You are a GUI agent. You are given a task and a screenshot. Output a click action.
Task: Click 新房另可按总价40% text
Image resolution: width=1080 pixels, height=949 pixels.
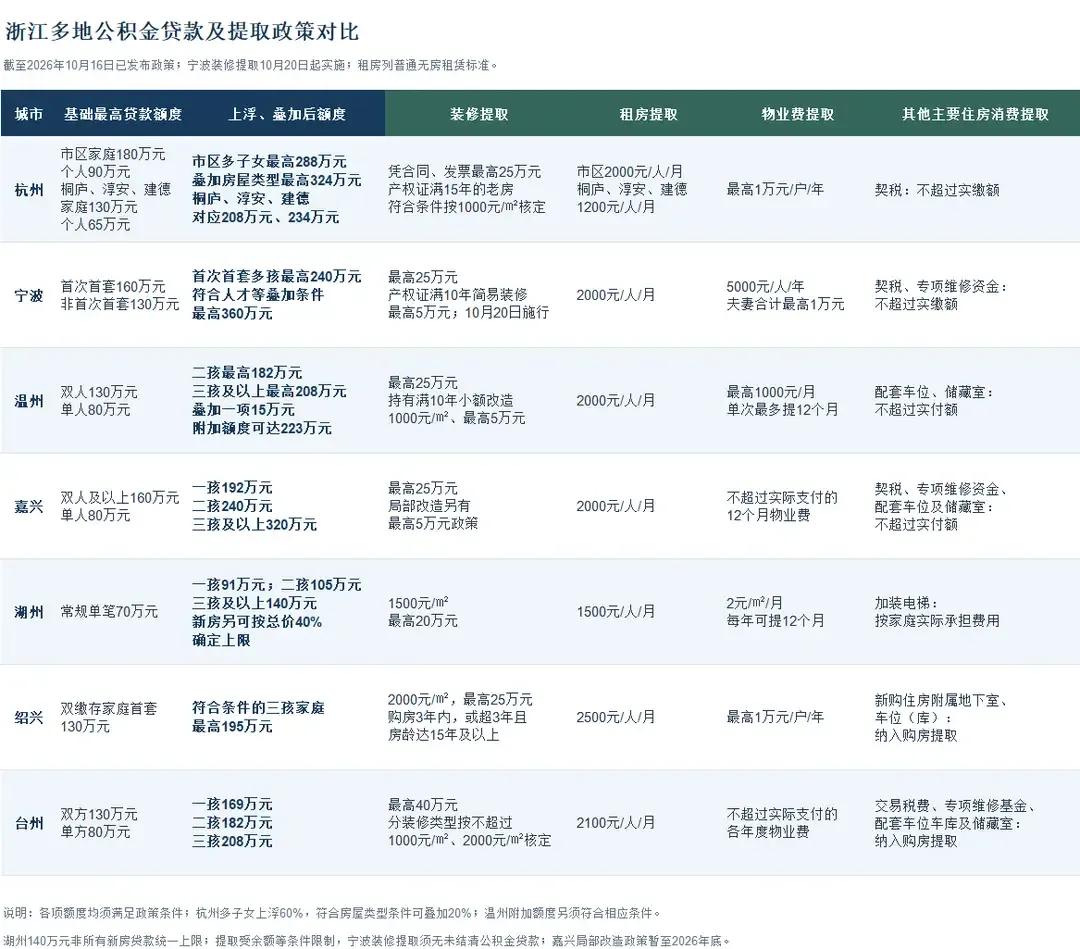tap(257, 622)
